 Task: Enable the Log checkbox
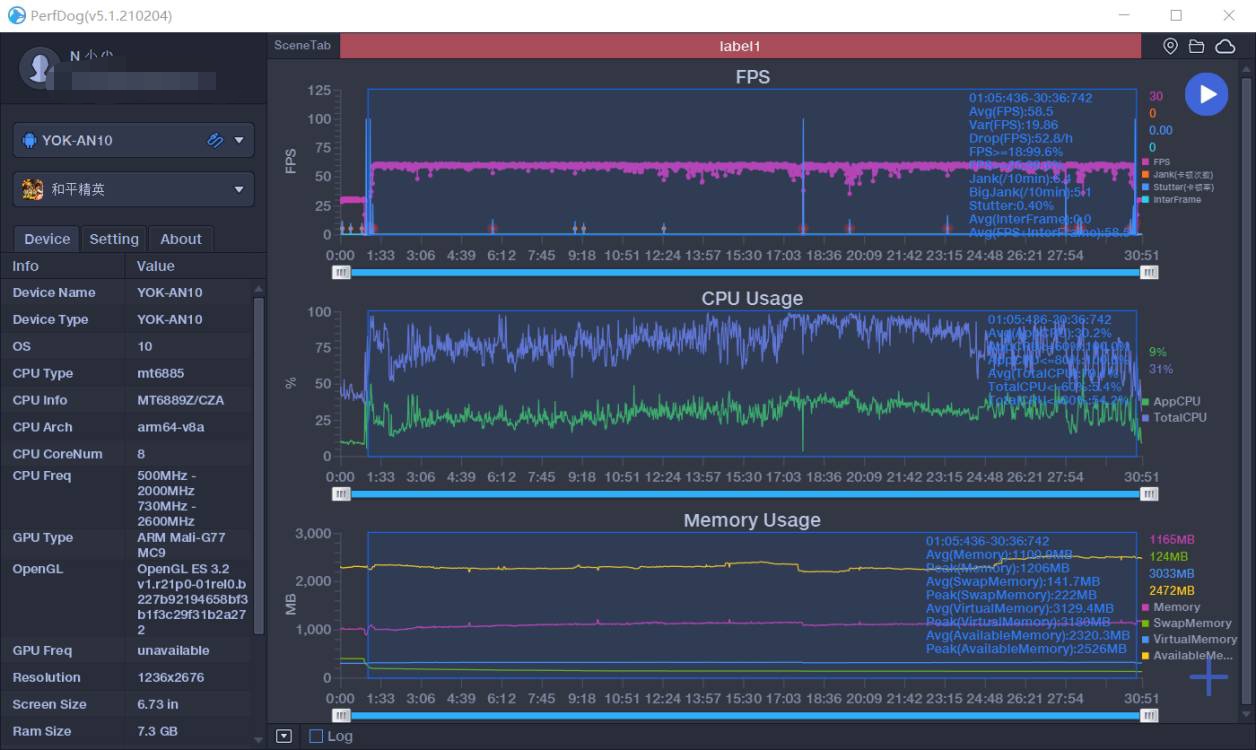click(x=316, y=736)
